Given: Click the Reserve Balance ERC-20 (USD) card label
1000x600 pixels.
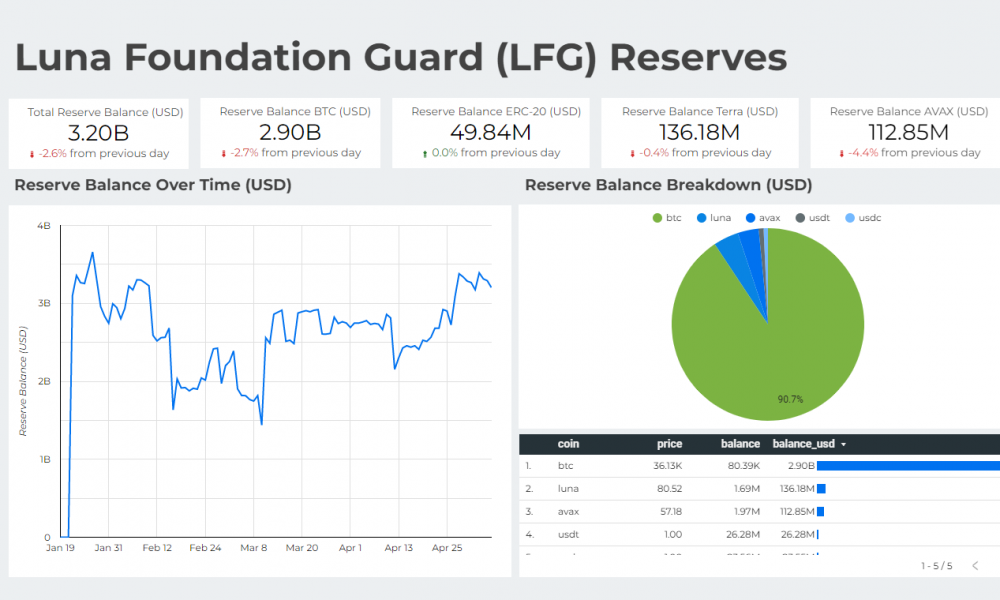Looking at the screenshot, I should click(496, 112).
